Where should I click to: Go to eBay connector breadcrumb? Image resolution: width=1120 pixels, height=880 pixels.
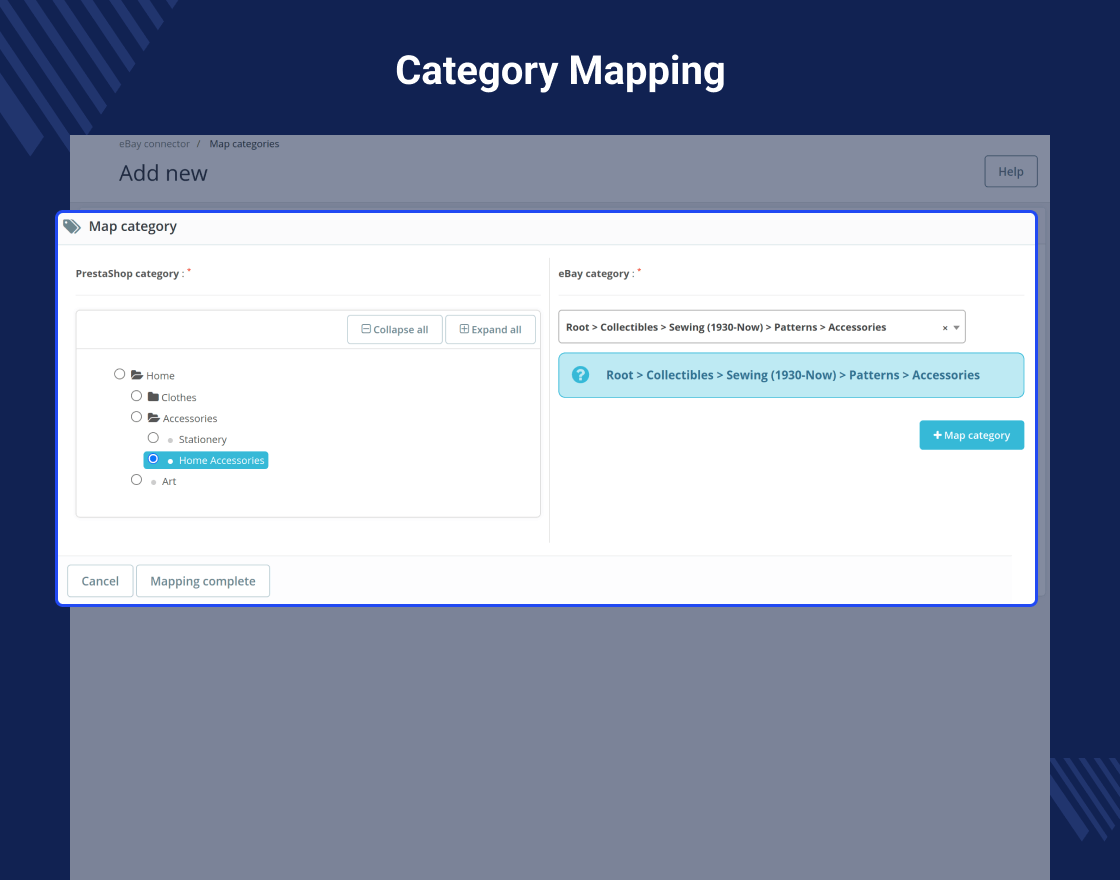coord(154,144)
